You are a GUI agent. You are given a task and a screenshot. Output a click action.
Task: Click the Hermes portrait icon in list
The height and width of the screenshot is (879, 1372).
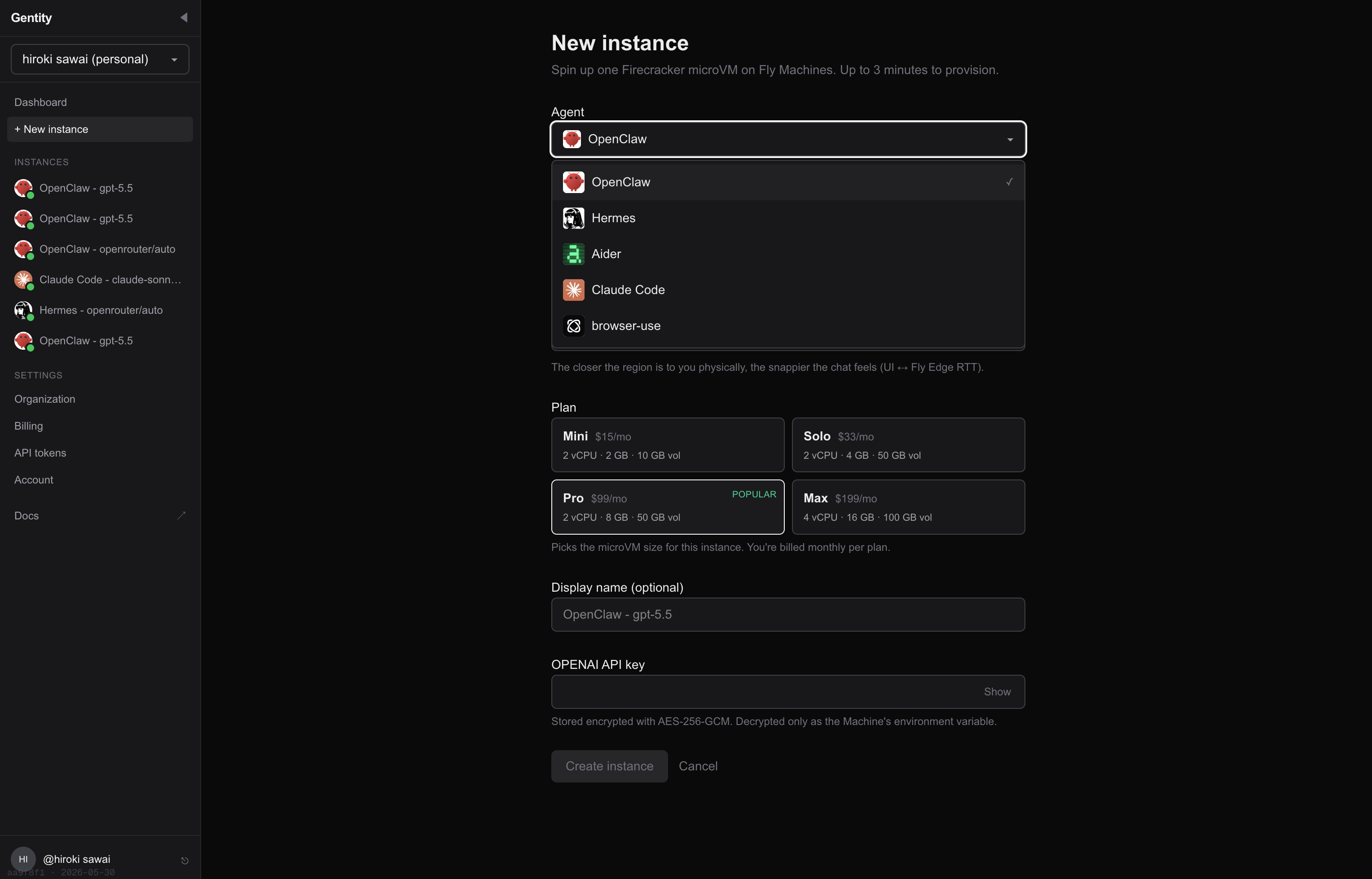(574, 218)
